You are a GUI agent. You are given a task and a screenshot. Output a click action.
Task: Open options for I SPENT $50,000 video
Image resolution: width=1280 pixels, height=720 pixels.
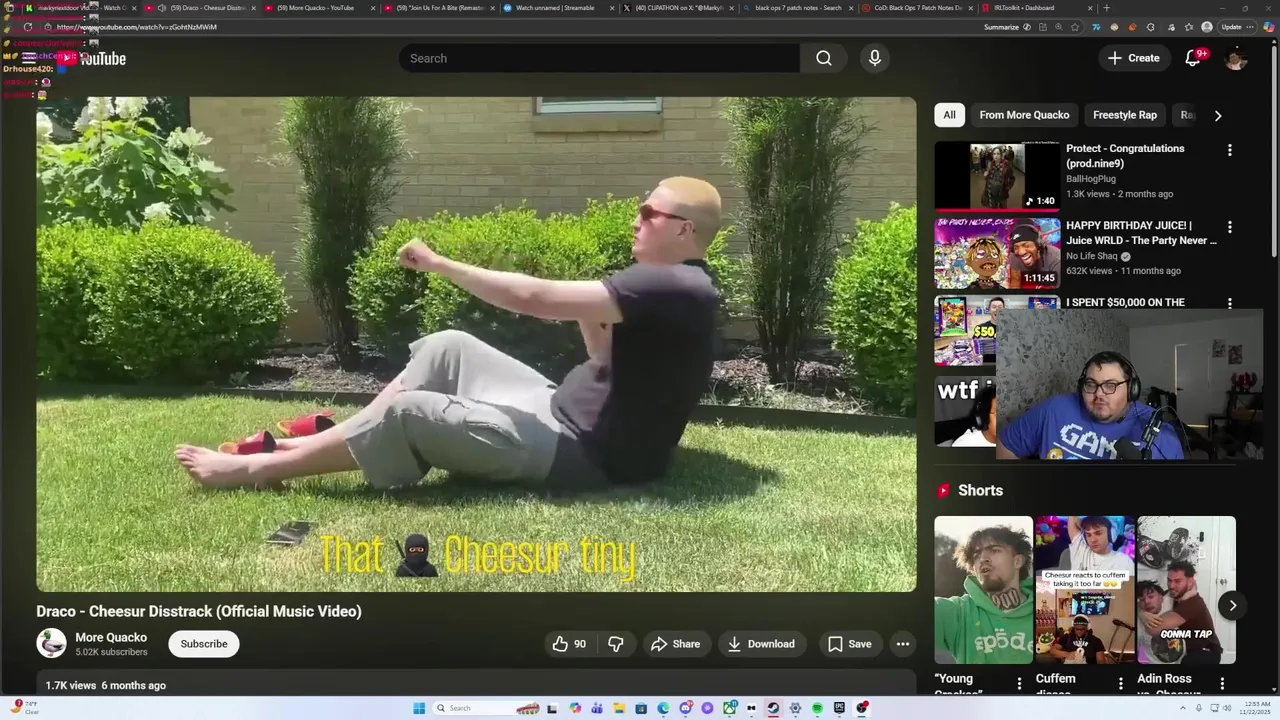pyautogui.click(x=1230, y=303)
